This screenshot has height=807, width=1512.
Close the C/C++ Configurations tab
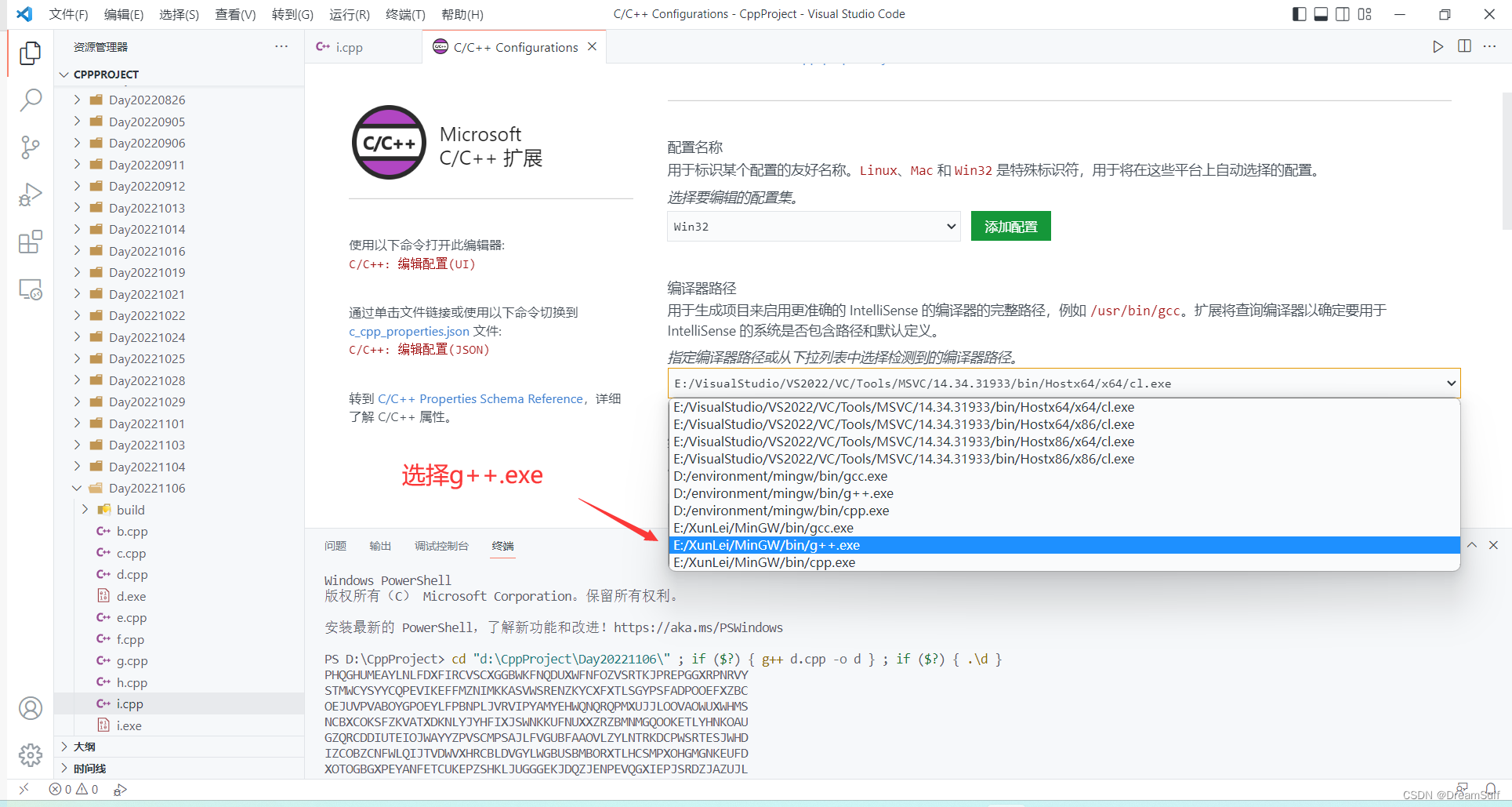(592, 46)
